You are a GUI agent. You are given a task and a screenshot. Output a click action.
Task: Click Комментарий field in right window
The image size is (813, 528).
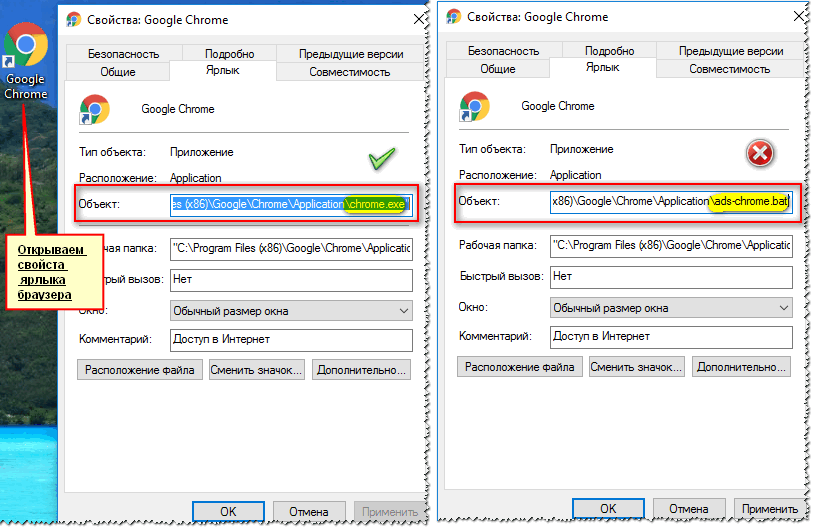(x=671, y=337)
